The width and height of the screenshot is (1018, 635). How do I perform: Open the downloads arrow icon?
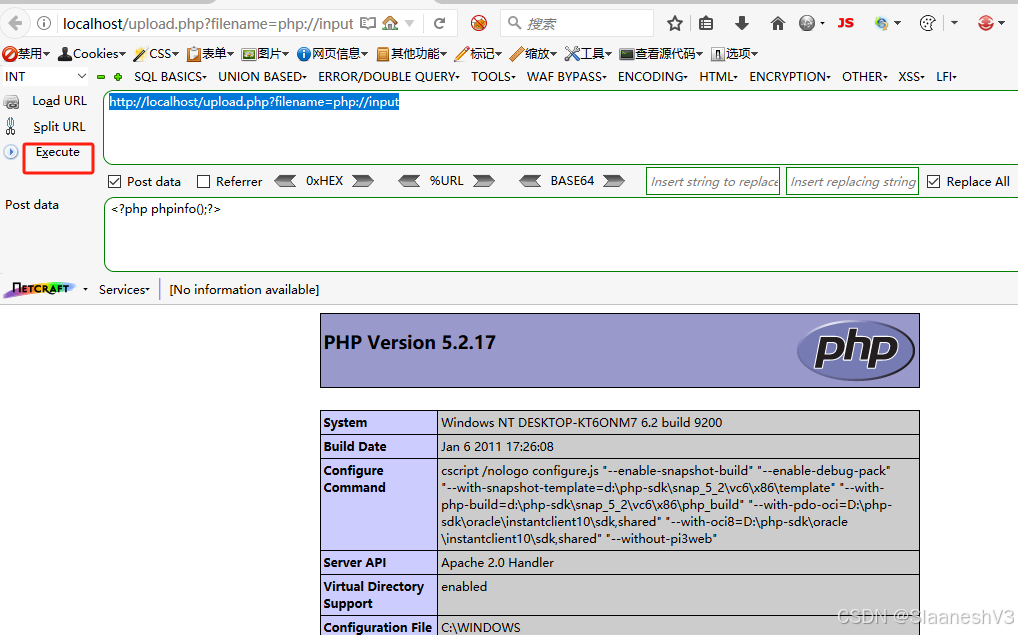click(x=741, y=24)
